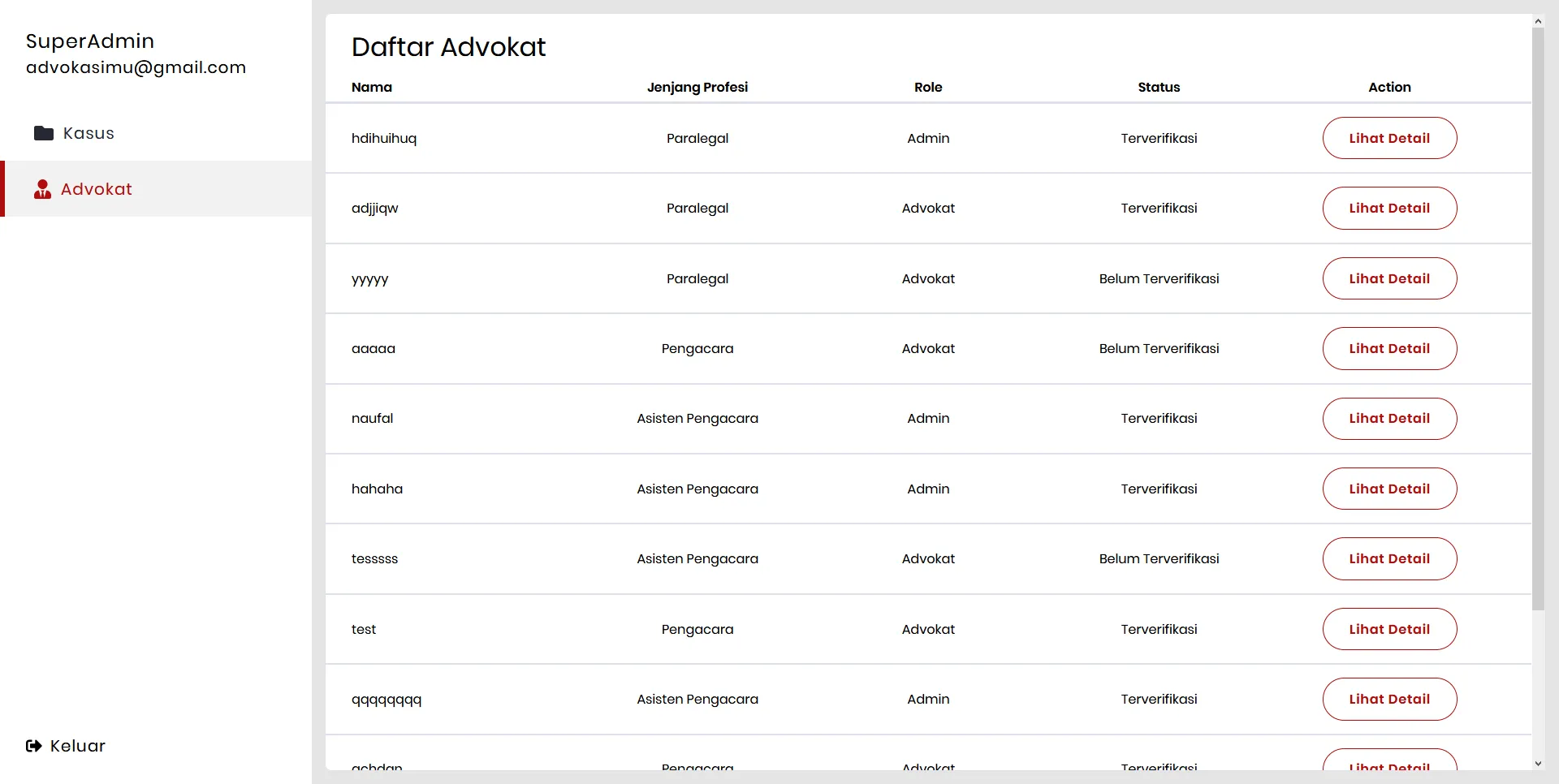This screenshot has width=1559, height=784.
Task: View details of advocate adjjiqw
Action: tap(1389, 208)
